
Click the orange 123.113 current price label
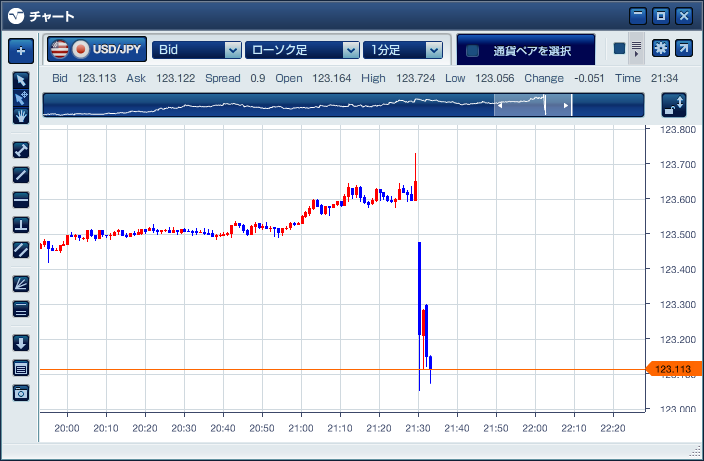click(676, 369)
